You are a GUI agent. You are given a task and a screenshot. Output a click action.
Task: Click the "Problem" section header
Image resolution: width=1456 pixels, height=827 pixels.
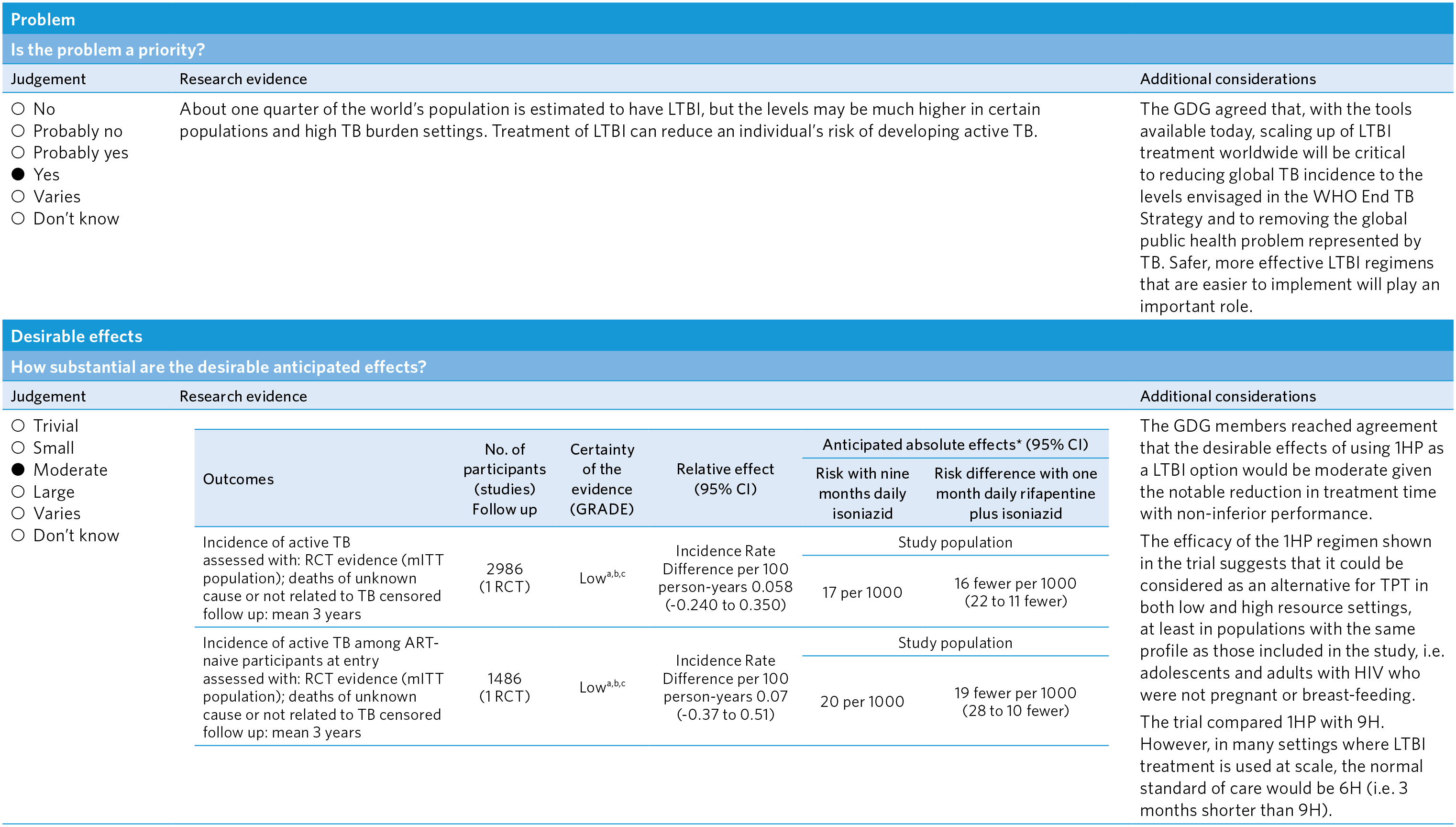click(43, 20)
